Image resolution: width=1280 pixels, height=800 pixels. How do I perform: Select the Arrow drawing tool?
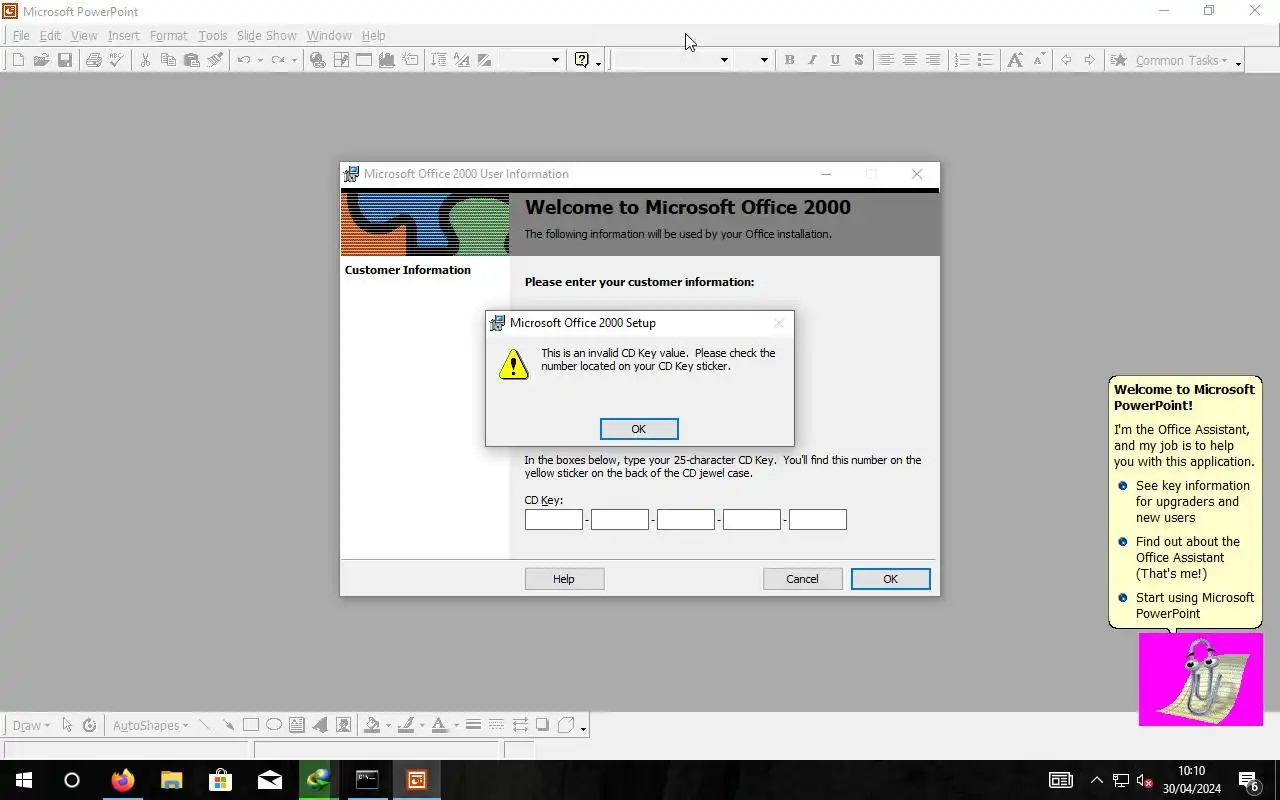(x=227, y=725)
